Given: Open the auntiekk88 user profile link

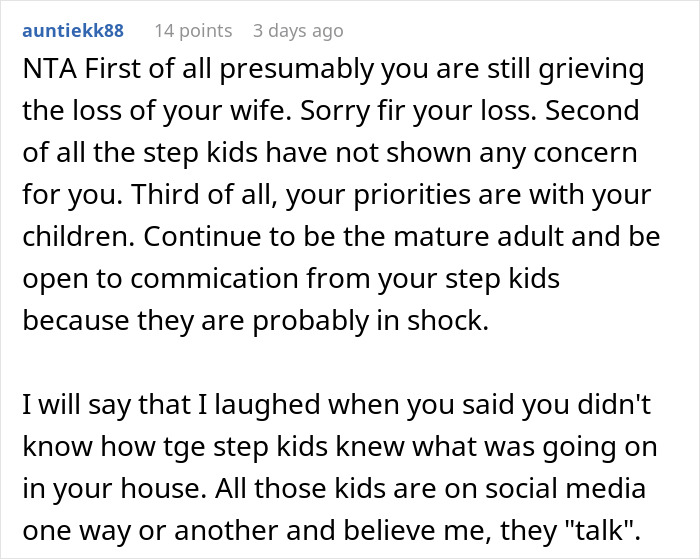Looking at the screenshot, I should 74,30.
